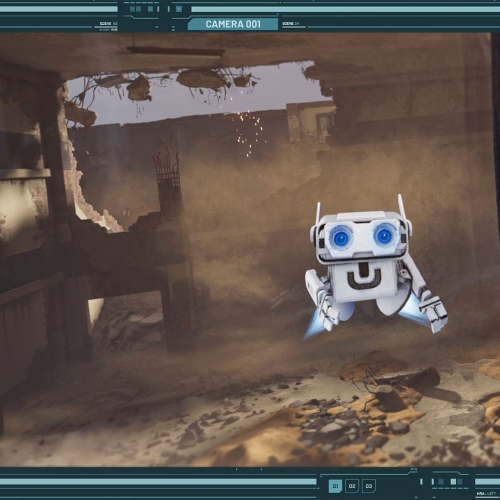Viewport: 500px width, 500px height.
Task: Click the light bar at top-left of HUD
Action: [59, 9]
